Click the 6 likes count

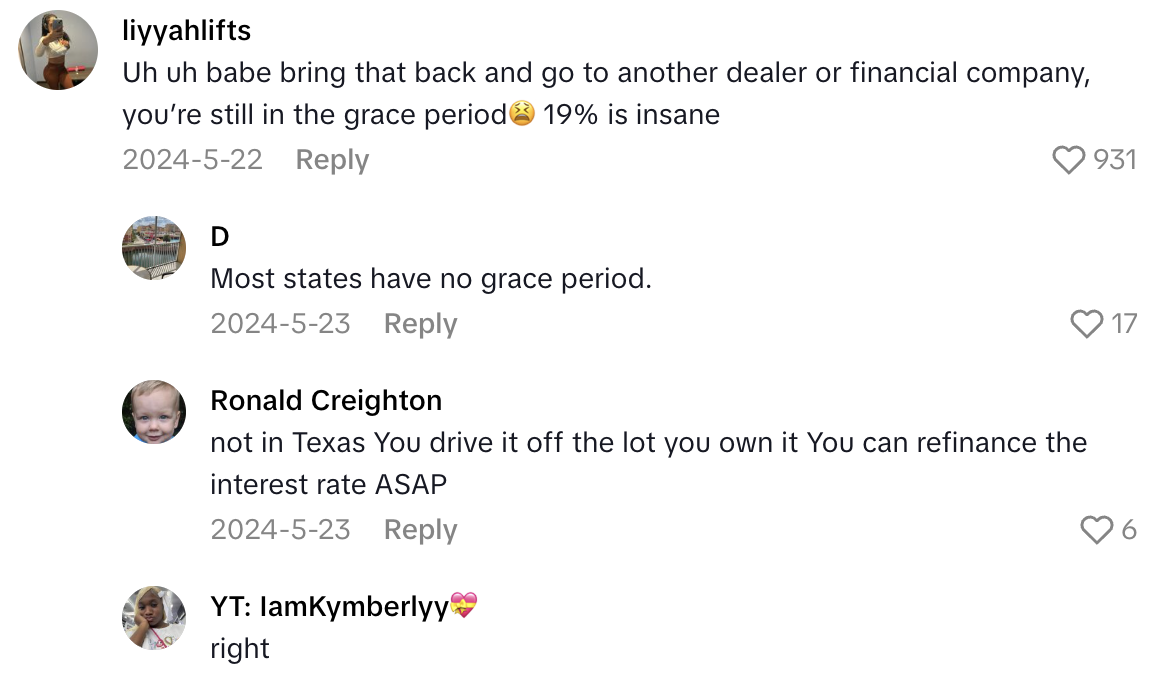1129,530
